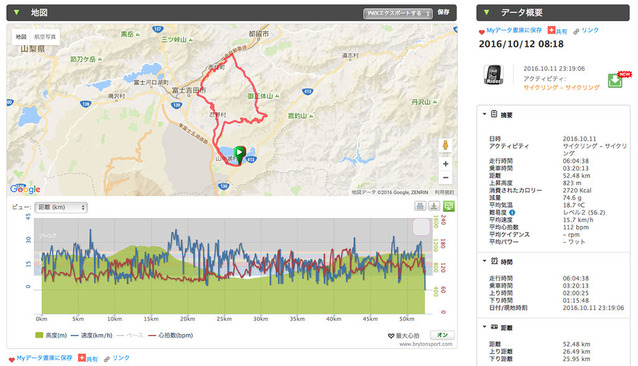Viewport: 638px width, 366px height.
Task: Click the green chart view icon
Action: point(449,206)
